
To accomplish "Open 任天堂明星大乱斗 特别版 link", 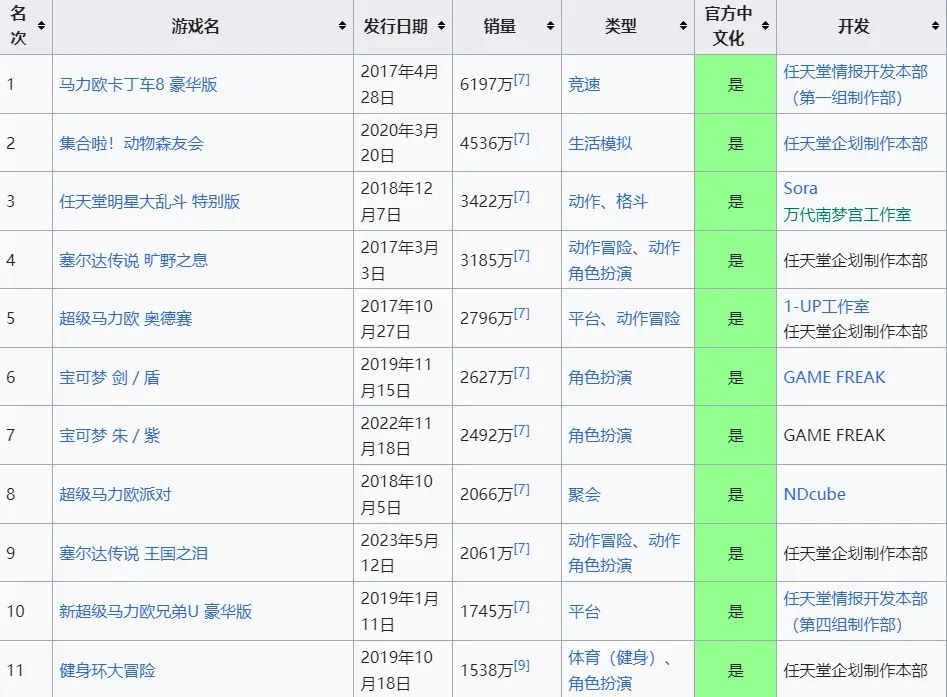I will 149,202.
